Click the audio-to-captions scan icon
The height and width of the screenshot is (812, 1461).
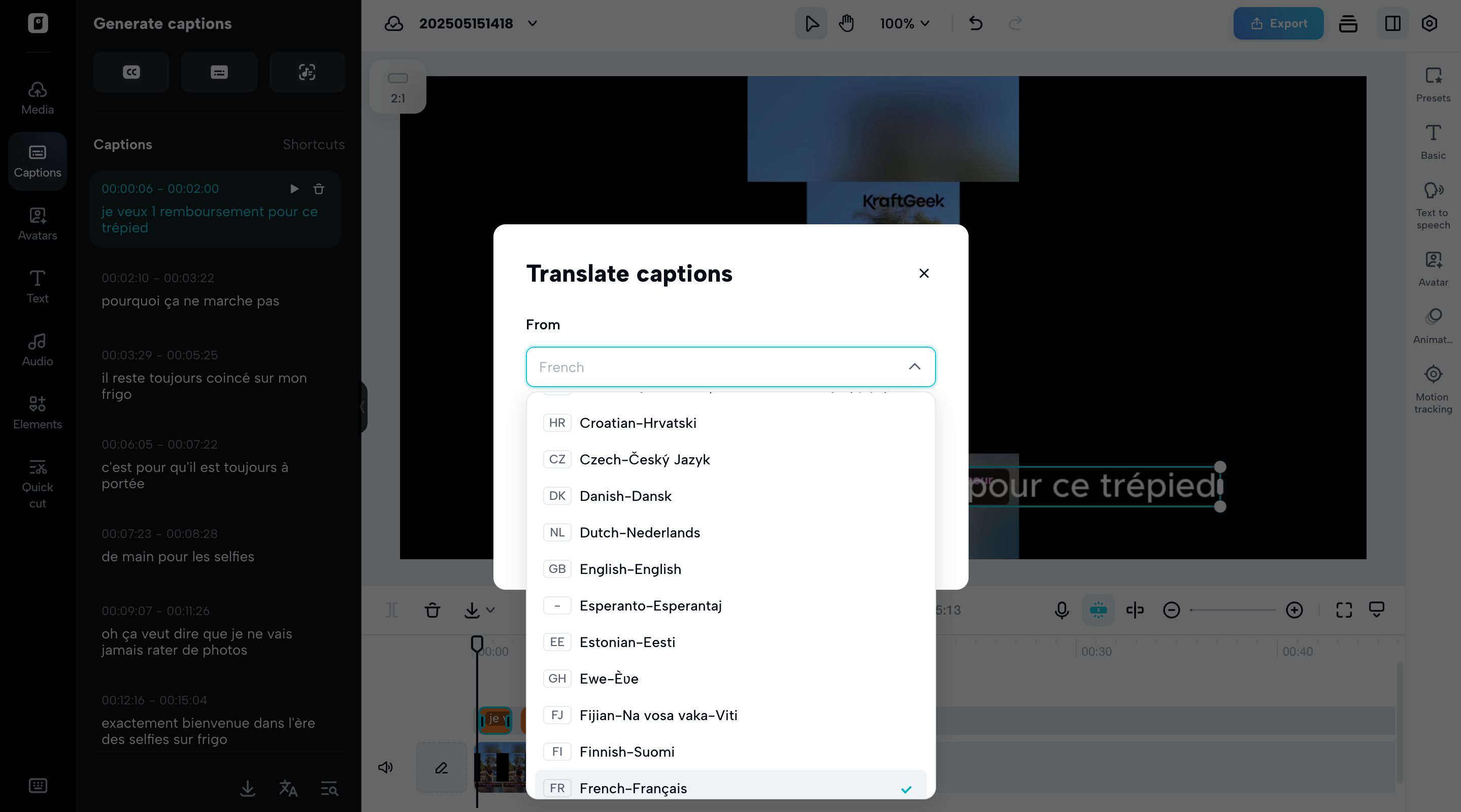[307, 72]
